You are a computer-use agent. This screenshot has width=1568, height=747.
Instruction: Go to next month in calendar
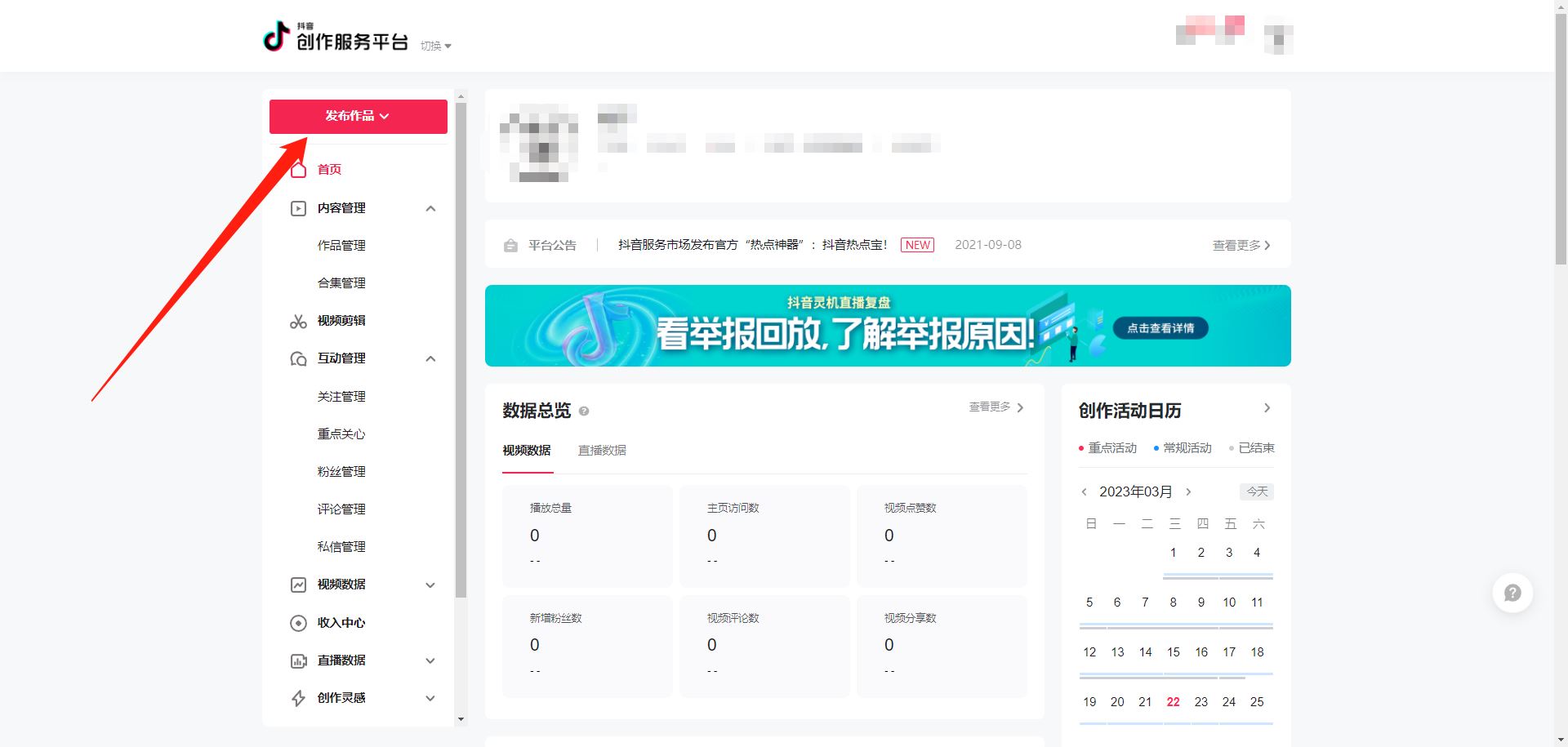(x=1188, y=491)
